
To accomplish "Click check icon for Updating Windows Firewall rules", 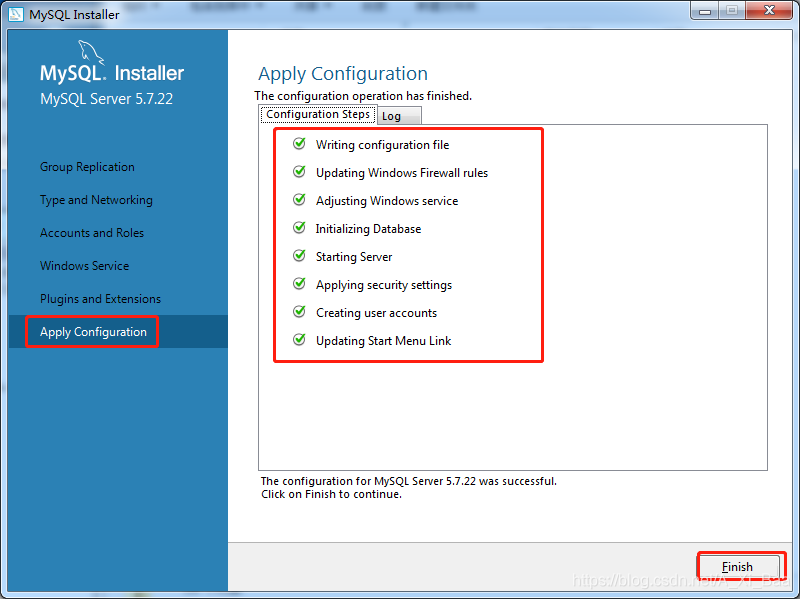I will coord(299,172).
